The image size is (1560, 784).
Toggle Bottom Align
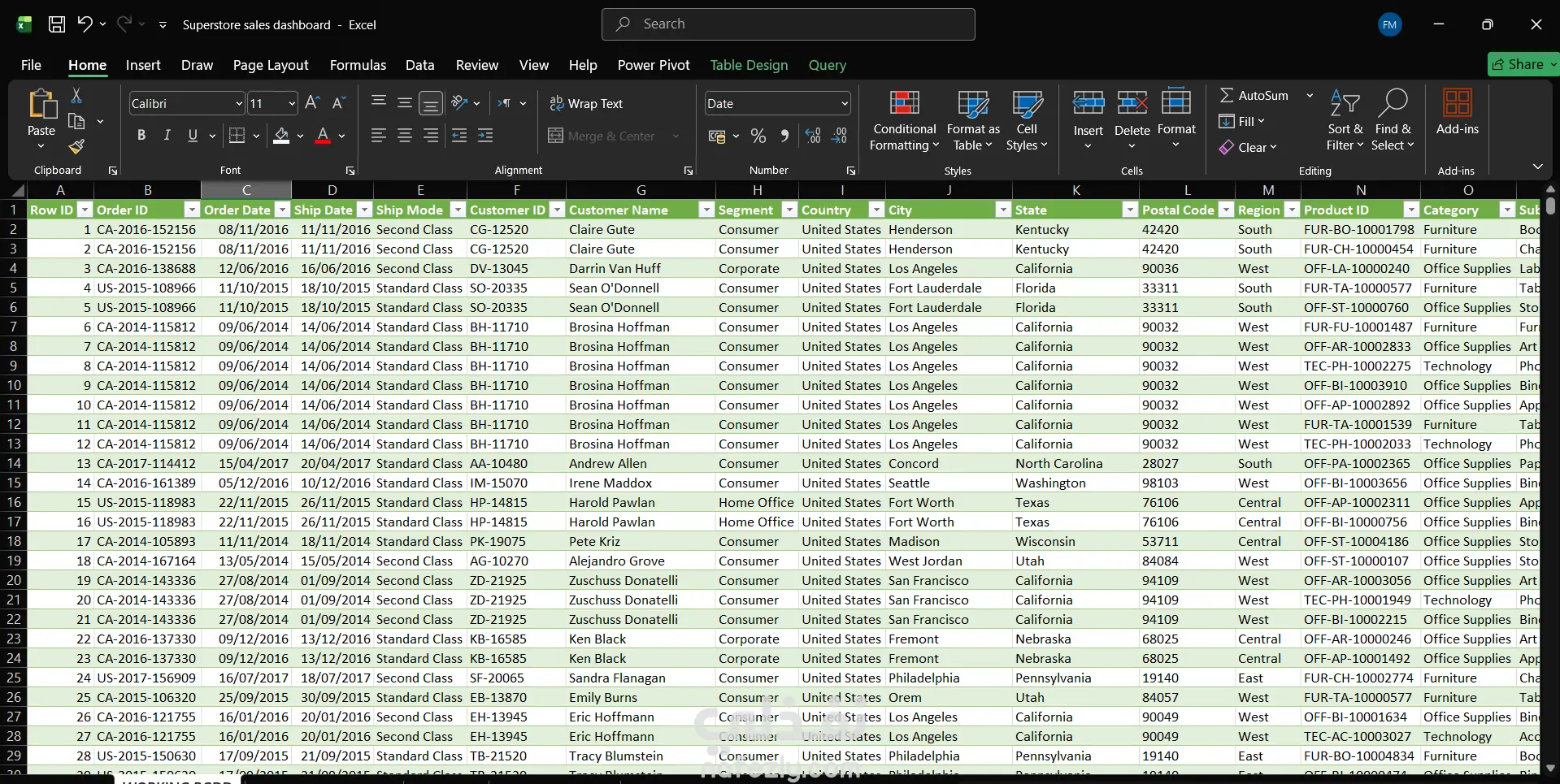coord(431,103)
